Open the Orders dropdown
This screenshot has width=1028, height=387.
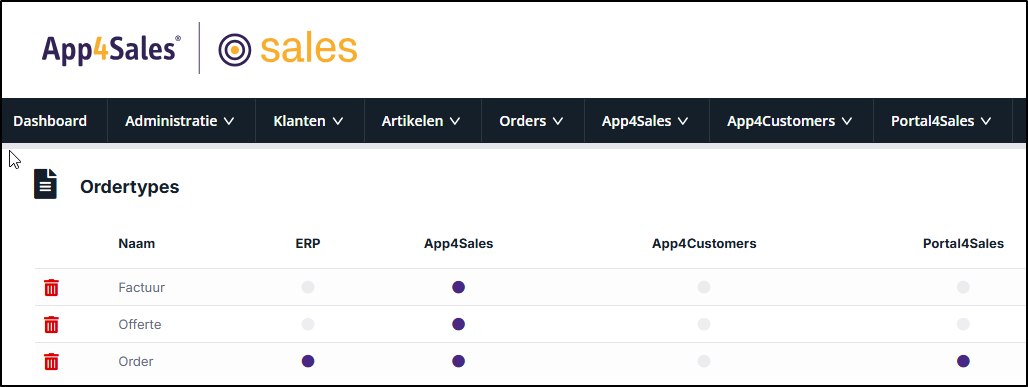(531, 121)
